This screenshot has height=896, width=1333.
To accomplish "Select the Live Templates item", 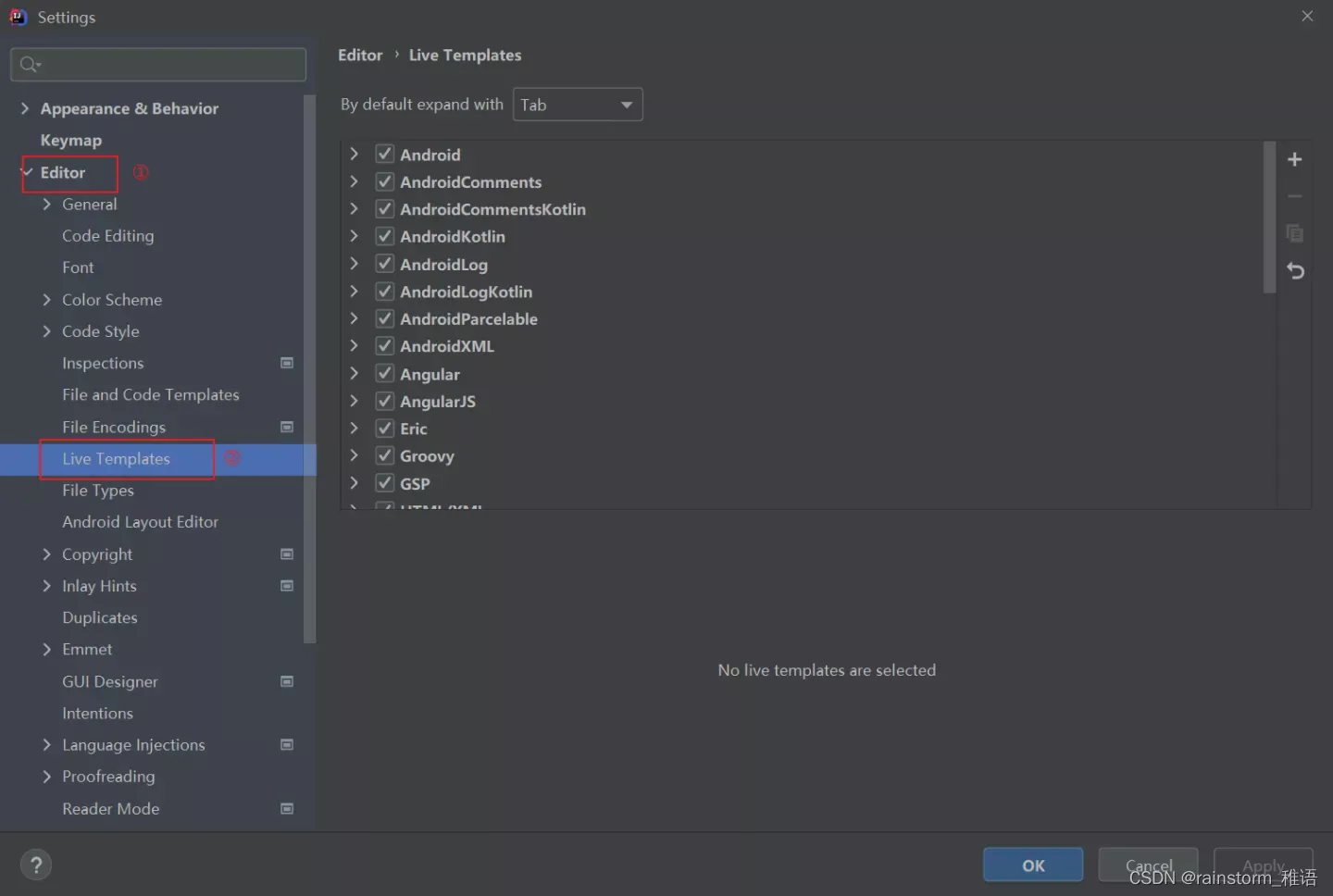I will coord(116,458).
